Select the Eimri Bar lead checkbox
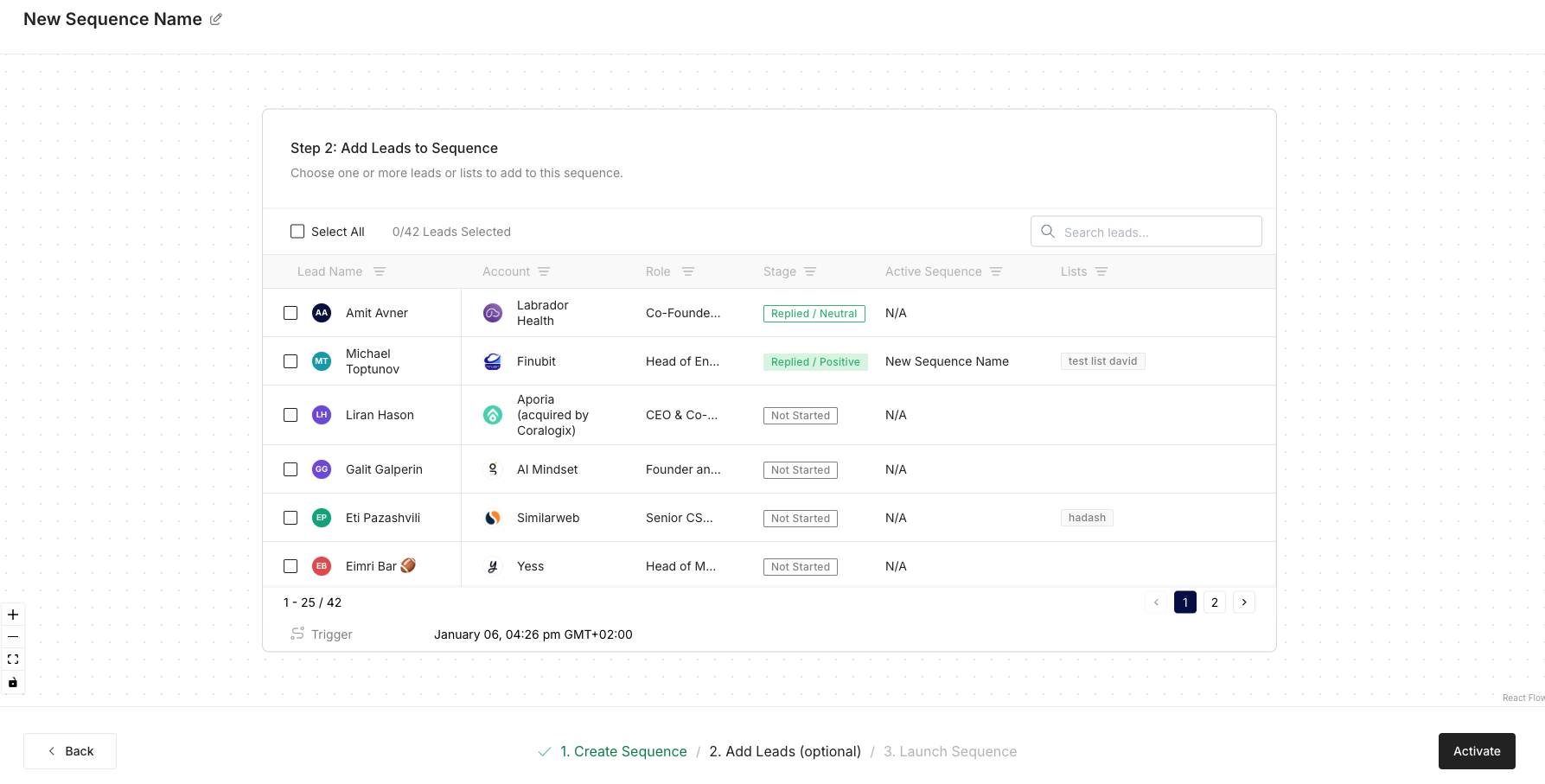The height and width of the screenshot is (784, 1545). pos(290,566)
